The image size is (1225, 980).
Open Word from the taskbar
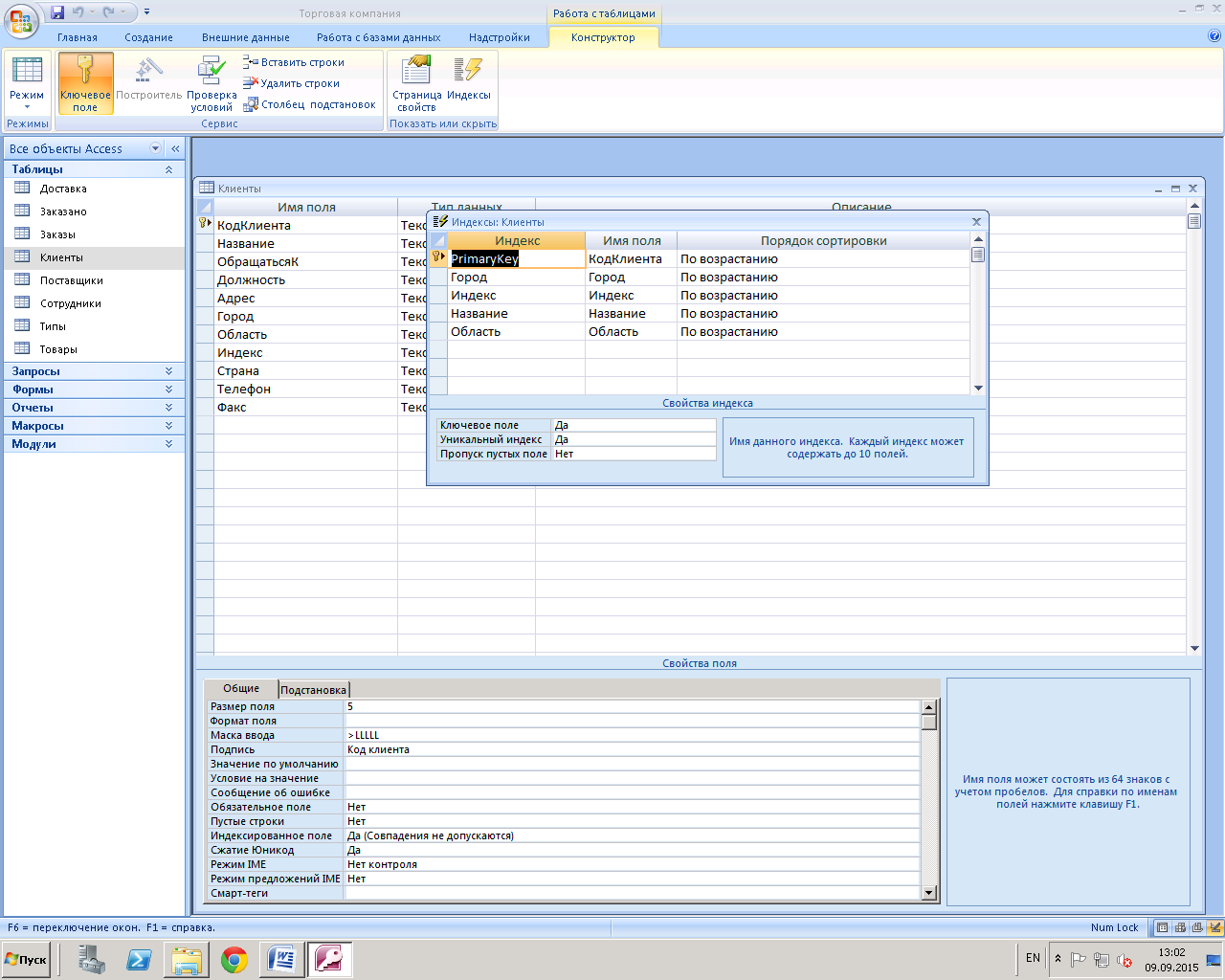click(282, 960)
